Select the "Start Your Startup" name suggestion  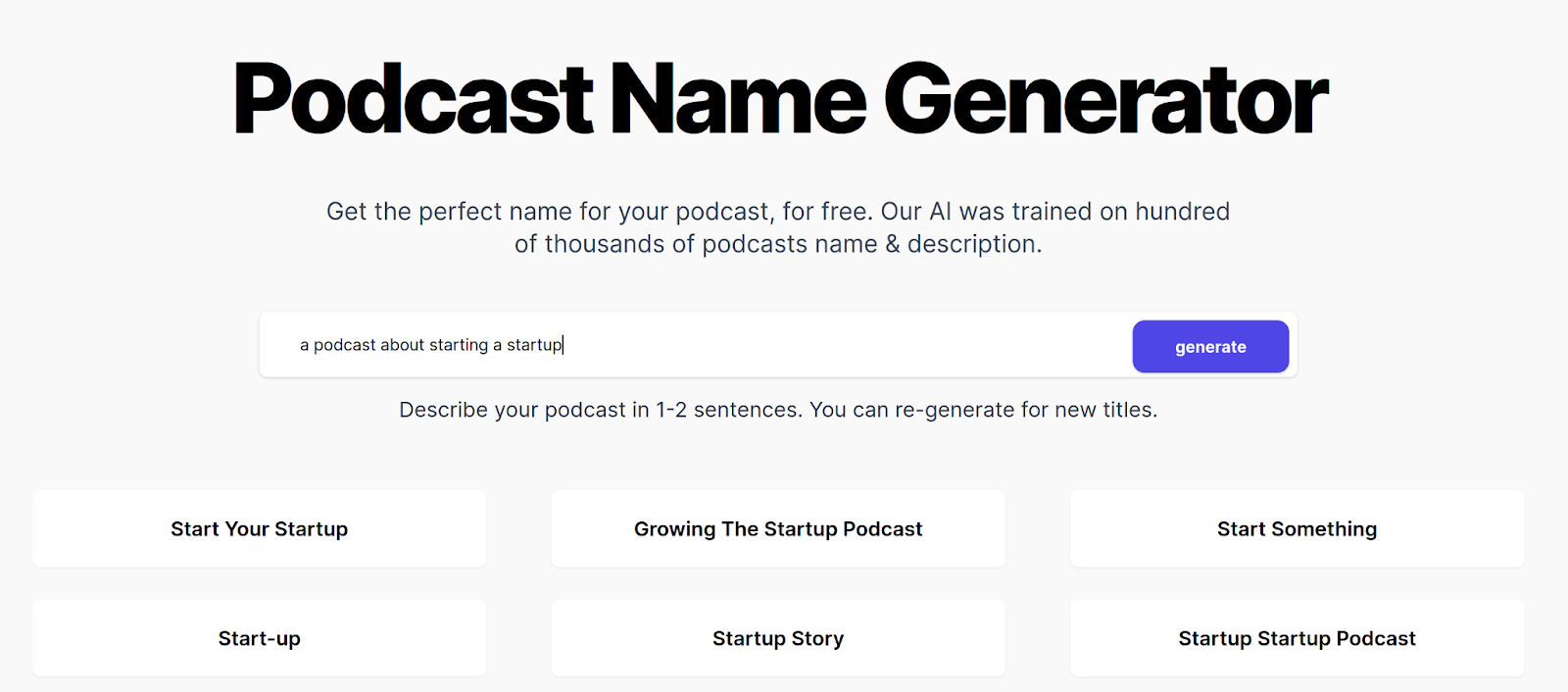pyautogui.click(x=259, y=529)
